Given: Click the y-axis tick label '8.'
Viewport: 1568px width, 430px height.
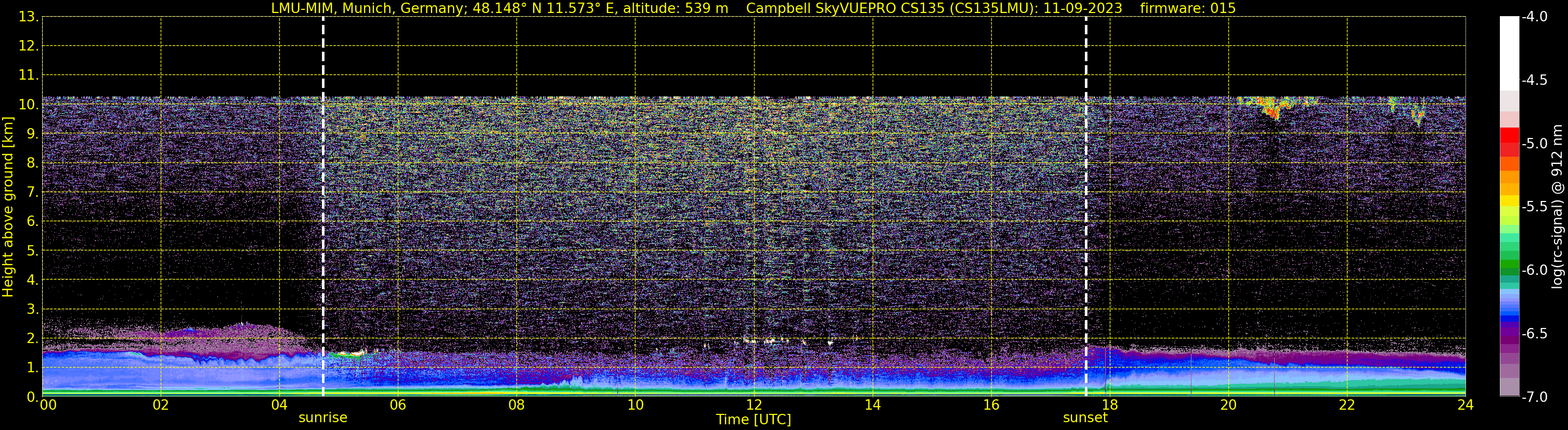Looking at the screenshot, I should [33, 163].
